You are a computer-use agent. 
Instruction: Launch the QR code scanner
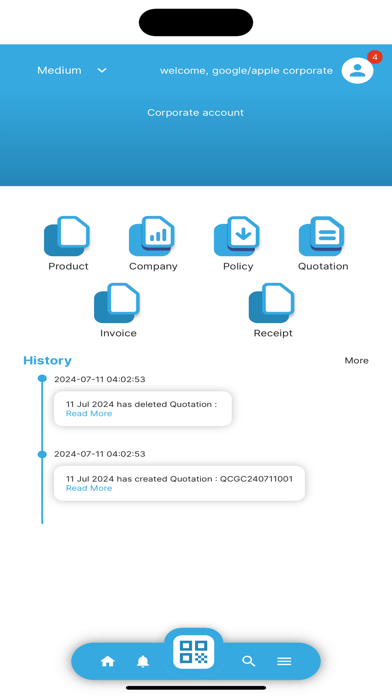pos(194,652)
